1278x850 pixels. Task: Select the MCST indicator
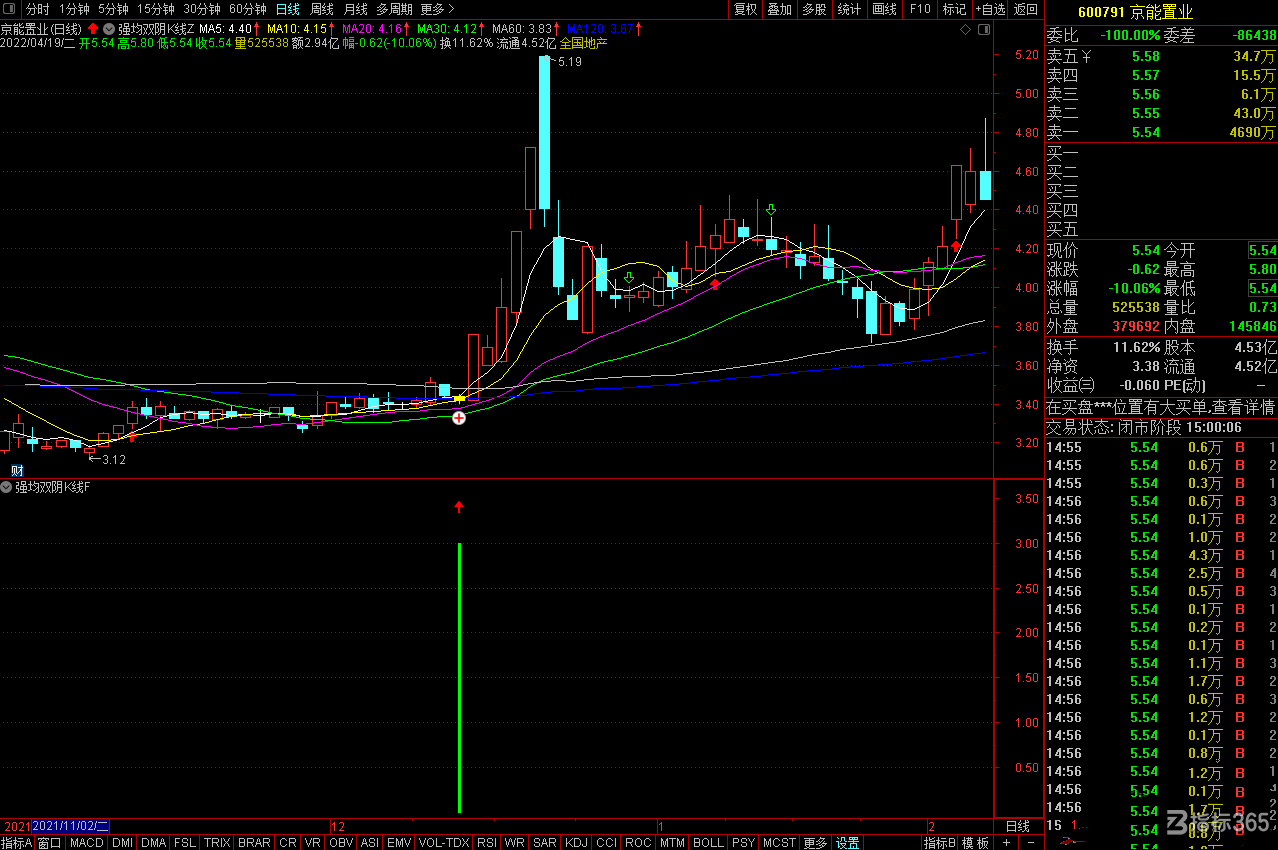click(780, 842)
